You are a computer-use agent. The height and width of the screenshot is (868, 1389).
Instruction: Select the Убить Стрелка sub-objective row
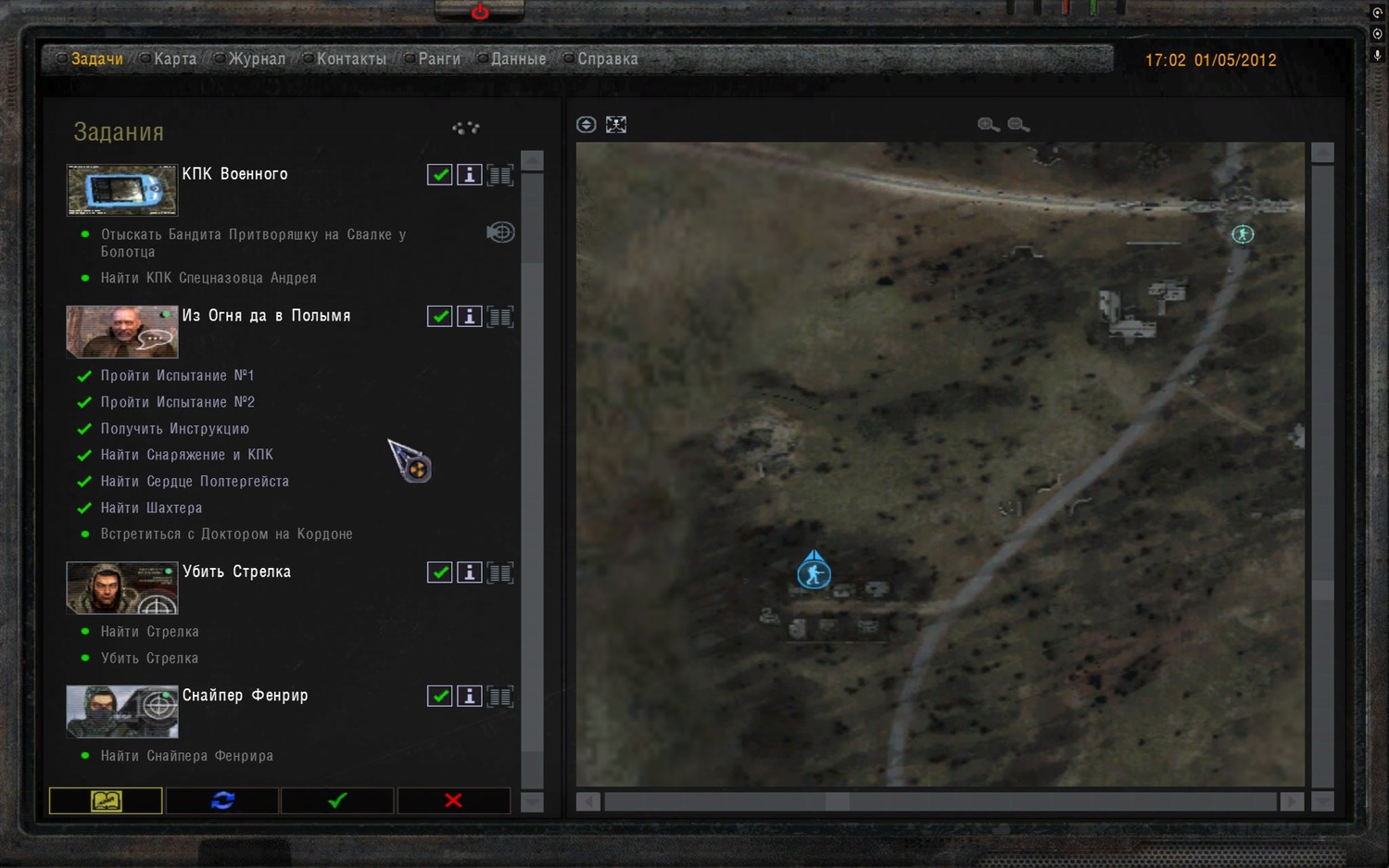[149, 659]
